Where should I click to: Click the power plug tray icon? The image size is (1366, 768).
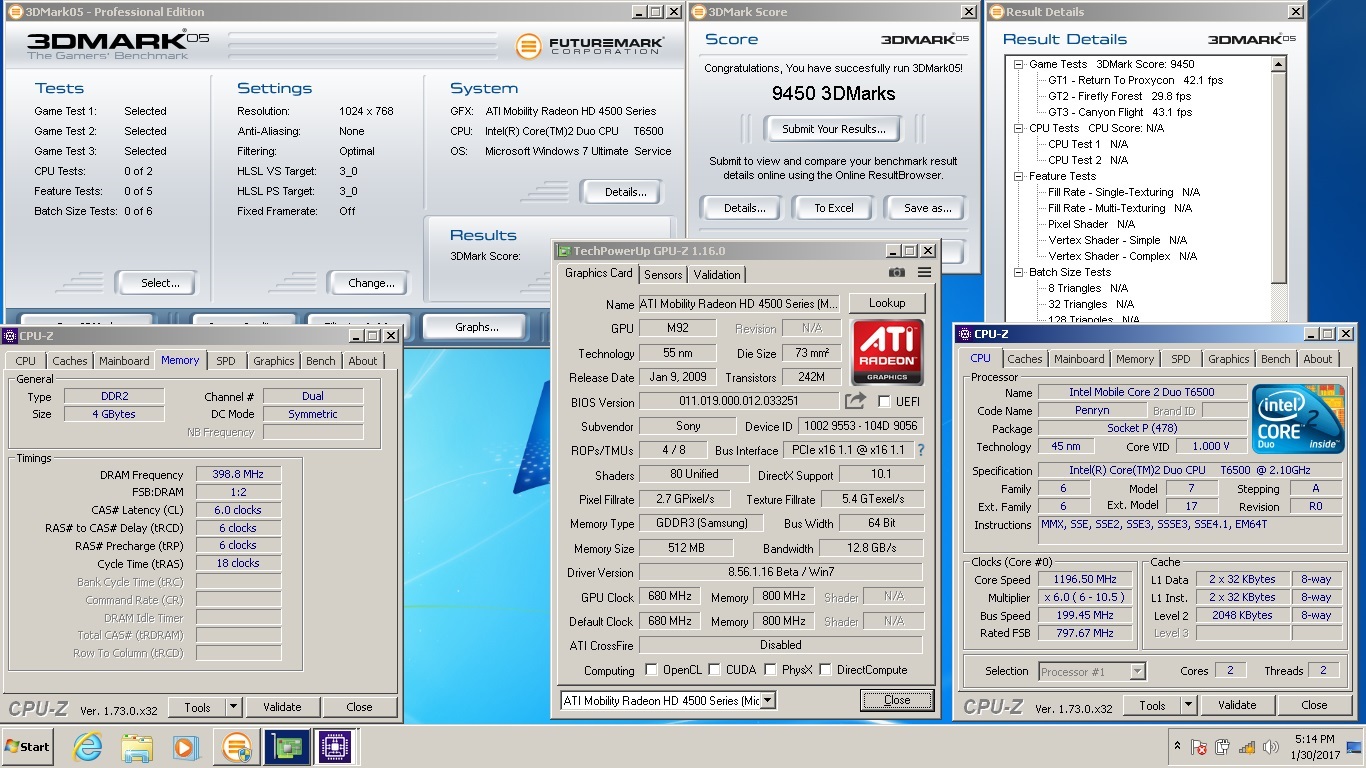click(1222, 747)
